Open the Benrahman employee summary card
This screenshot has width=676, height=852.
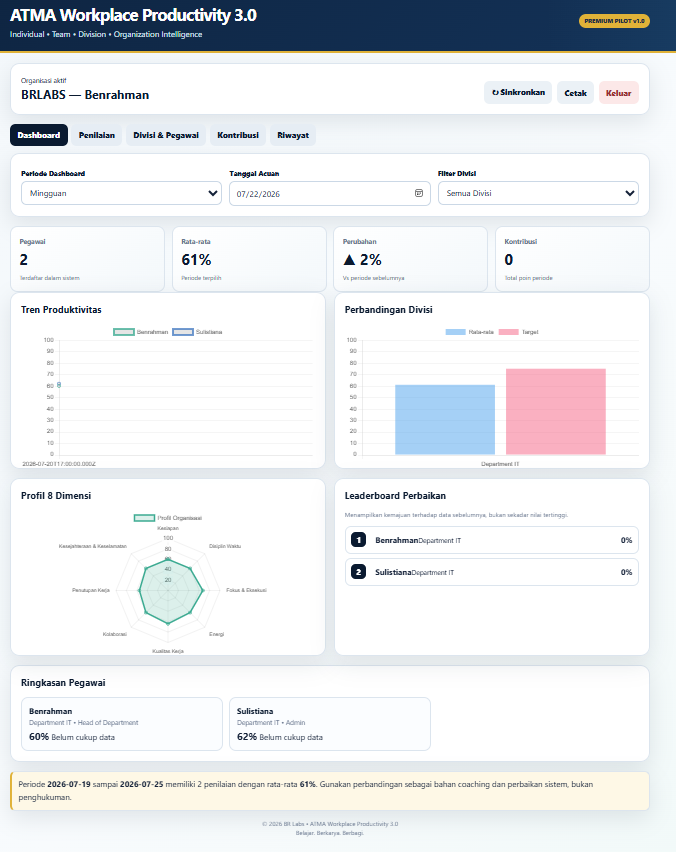coord(122,724)
